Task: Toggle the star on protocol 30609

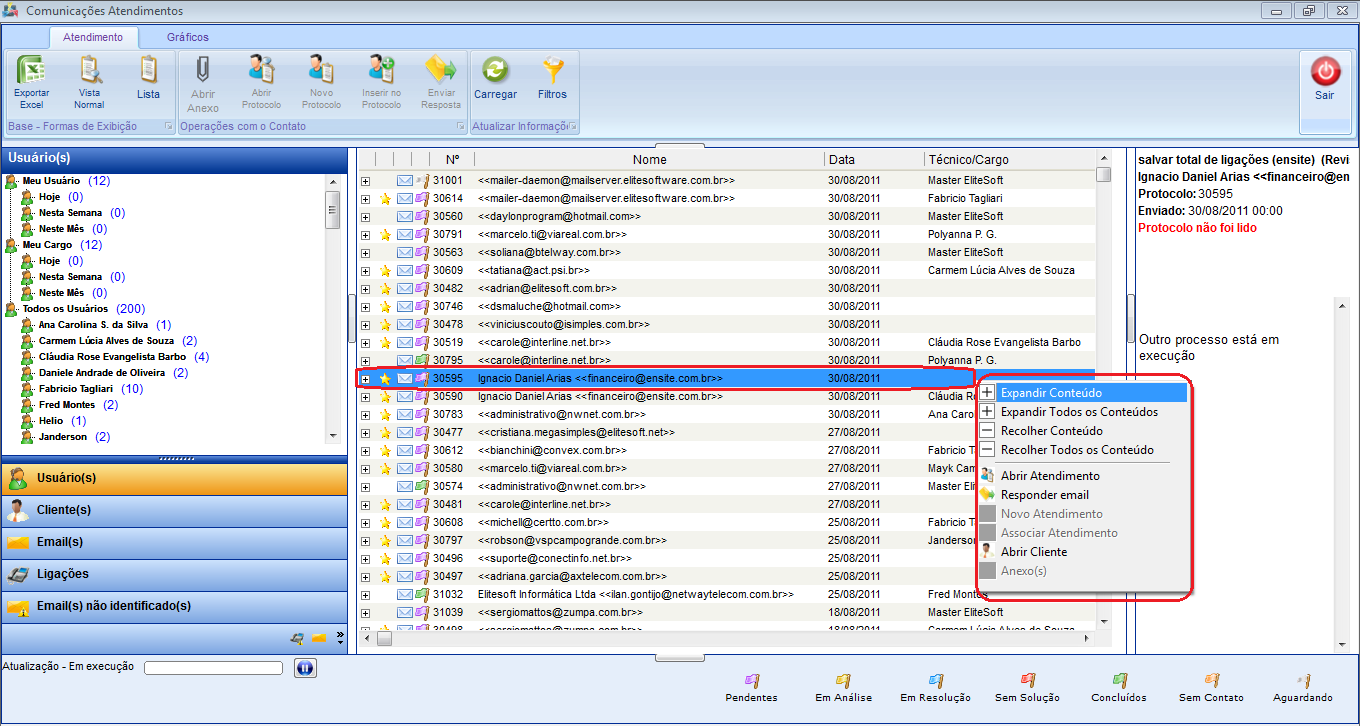Action: click(x=385, y=271)
